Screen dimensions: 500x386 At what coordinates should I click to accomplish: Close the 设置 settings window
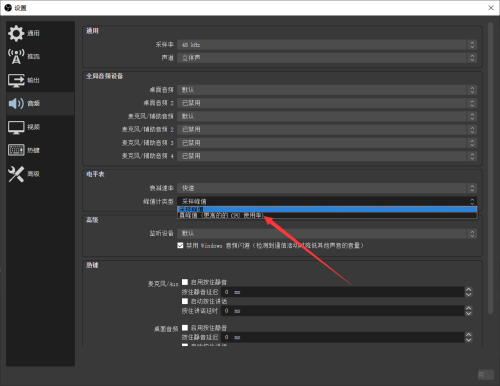point(491,8)
